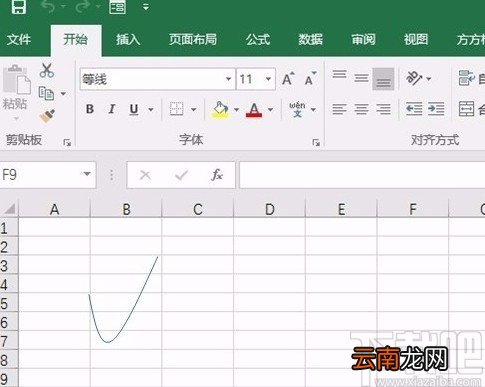The width and height of the screenshot is (485, 387).
Task: Undo the last action
Action: click(49, 6)
